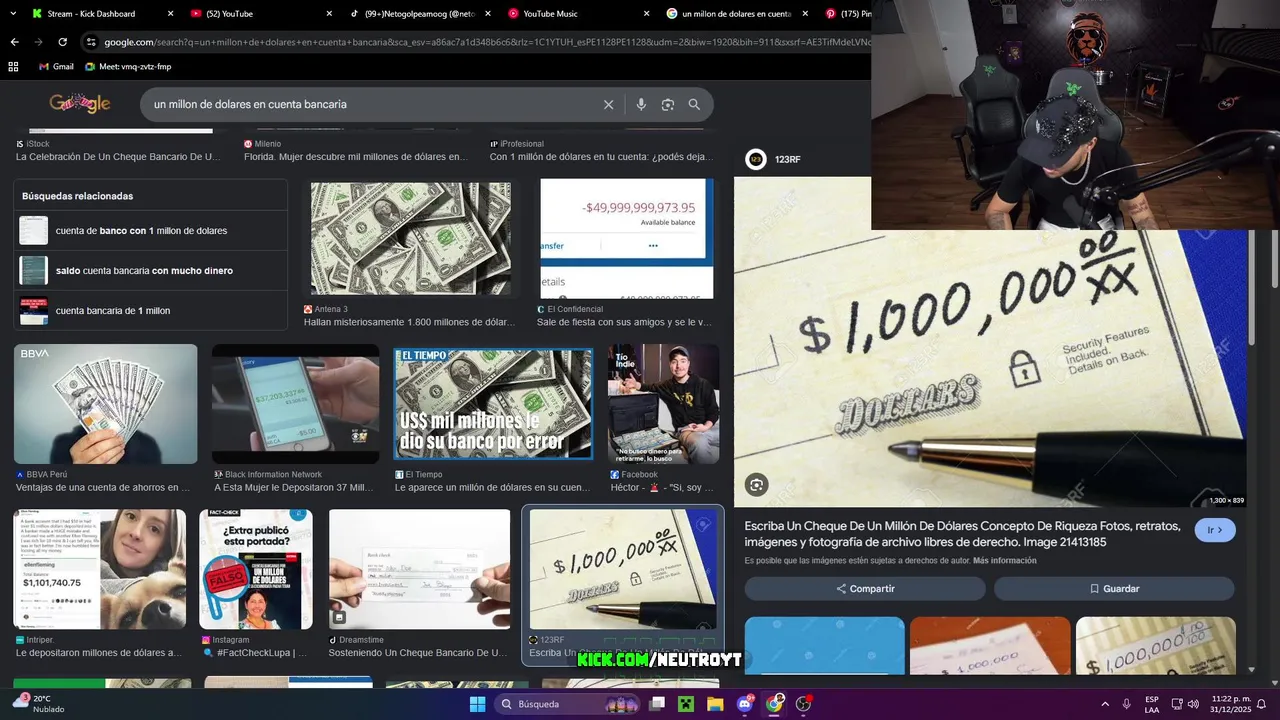Open the Instagram FALSO fact-check thumbnail
The image size is (1280, 720).
coord(256,569)
